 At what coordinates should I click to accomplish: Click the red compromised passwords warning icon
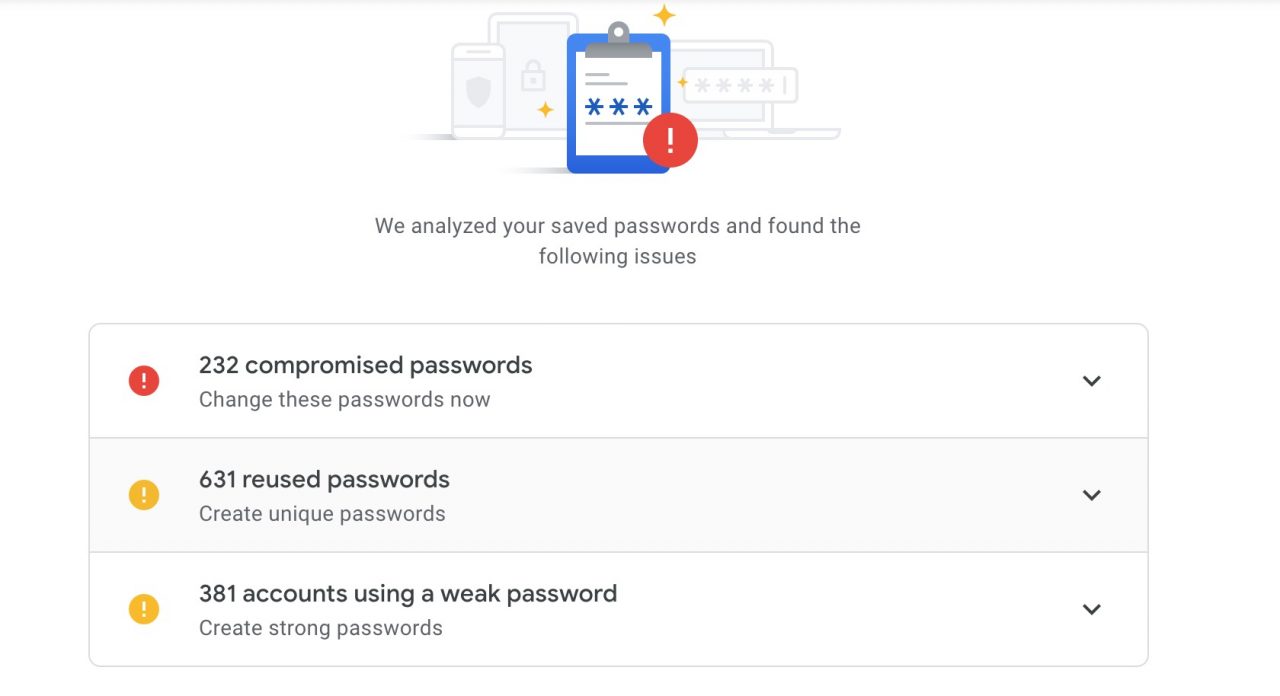pos(144,381)
